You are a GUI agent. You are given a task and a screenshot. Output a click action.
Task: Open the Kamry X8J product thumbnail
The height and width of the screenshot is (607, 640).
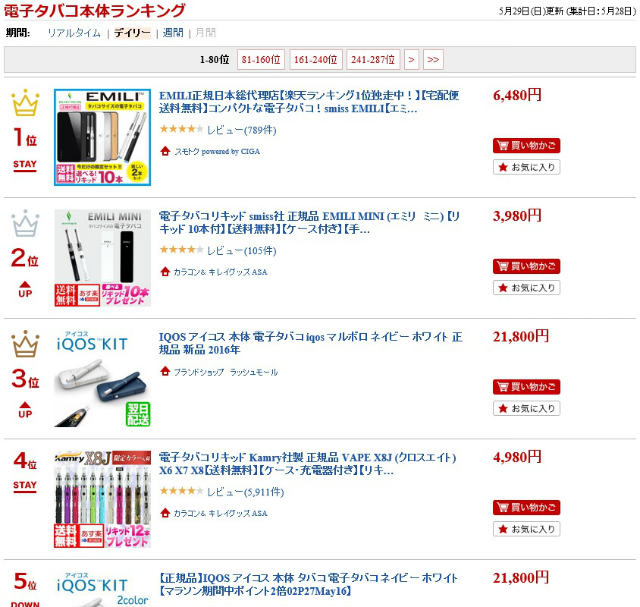point(102,499)
